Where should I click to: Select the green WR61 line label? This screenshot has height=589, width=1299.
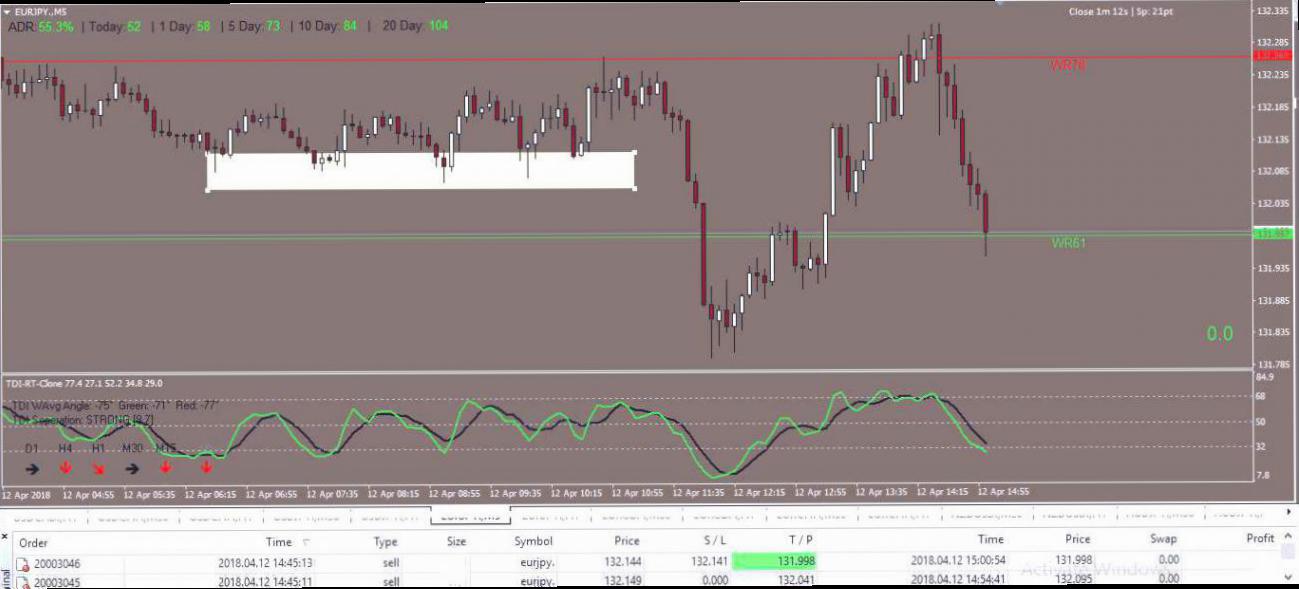pyautogui.click(x=1068, y=243)
